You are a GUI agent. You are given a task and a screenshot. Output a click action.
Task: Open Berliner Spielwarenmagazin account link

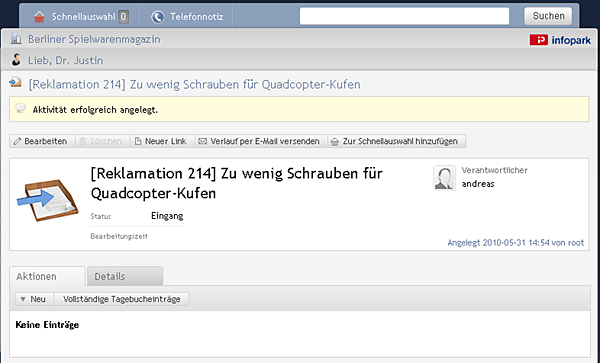tap(94, 39)
